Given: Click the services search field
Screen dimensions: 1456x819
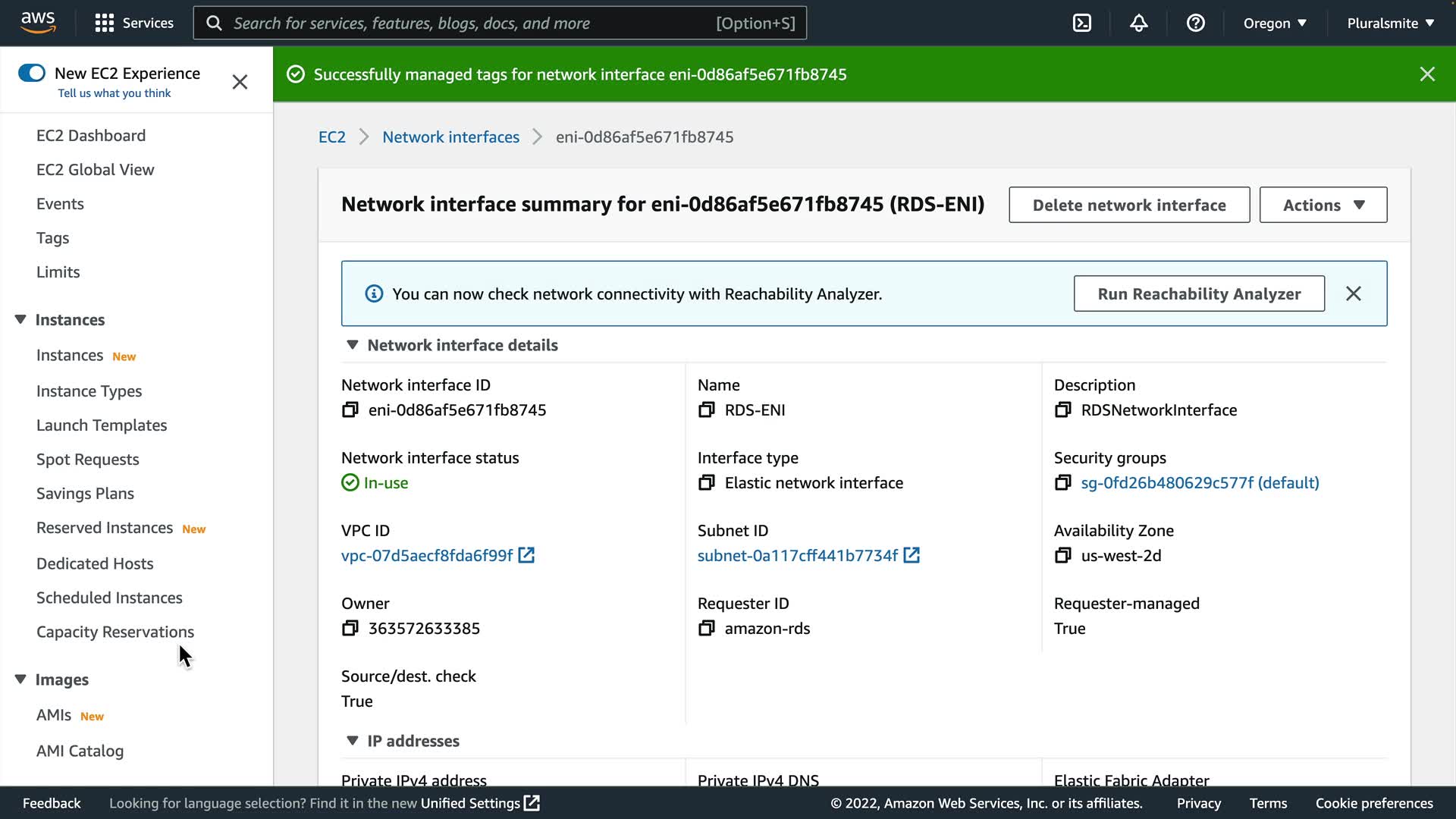Looking at the screenshot, I should point(470,23).
